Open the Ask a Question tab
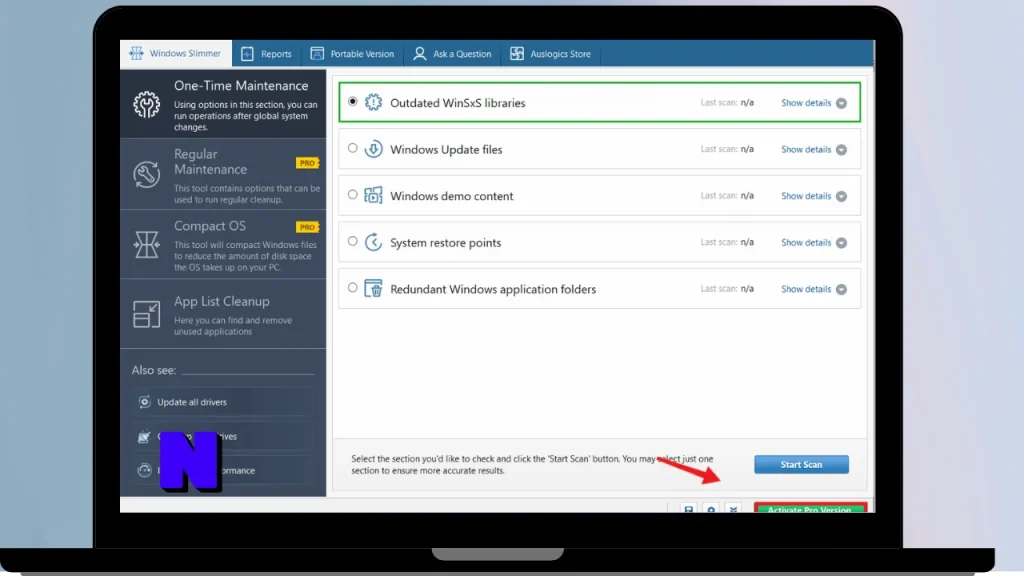Viewport: 1024px width, 576px height. (x=452, y=54)
